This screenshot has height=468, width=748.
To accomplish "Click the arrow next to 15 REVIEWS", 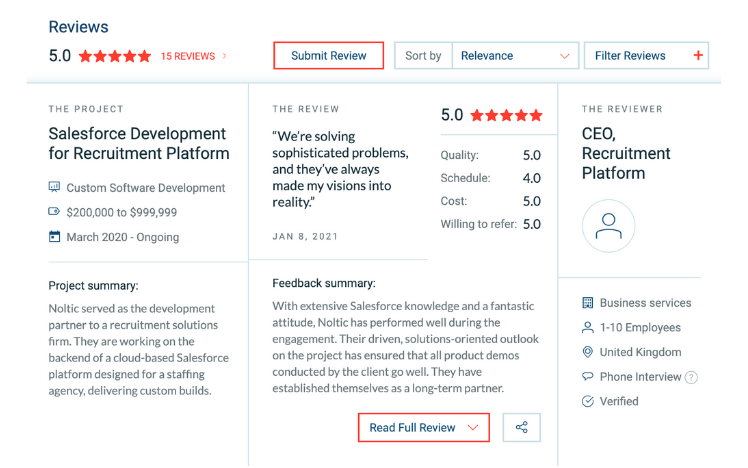I will coord(225,56).
